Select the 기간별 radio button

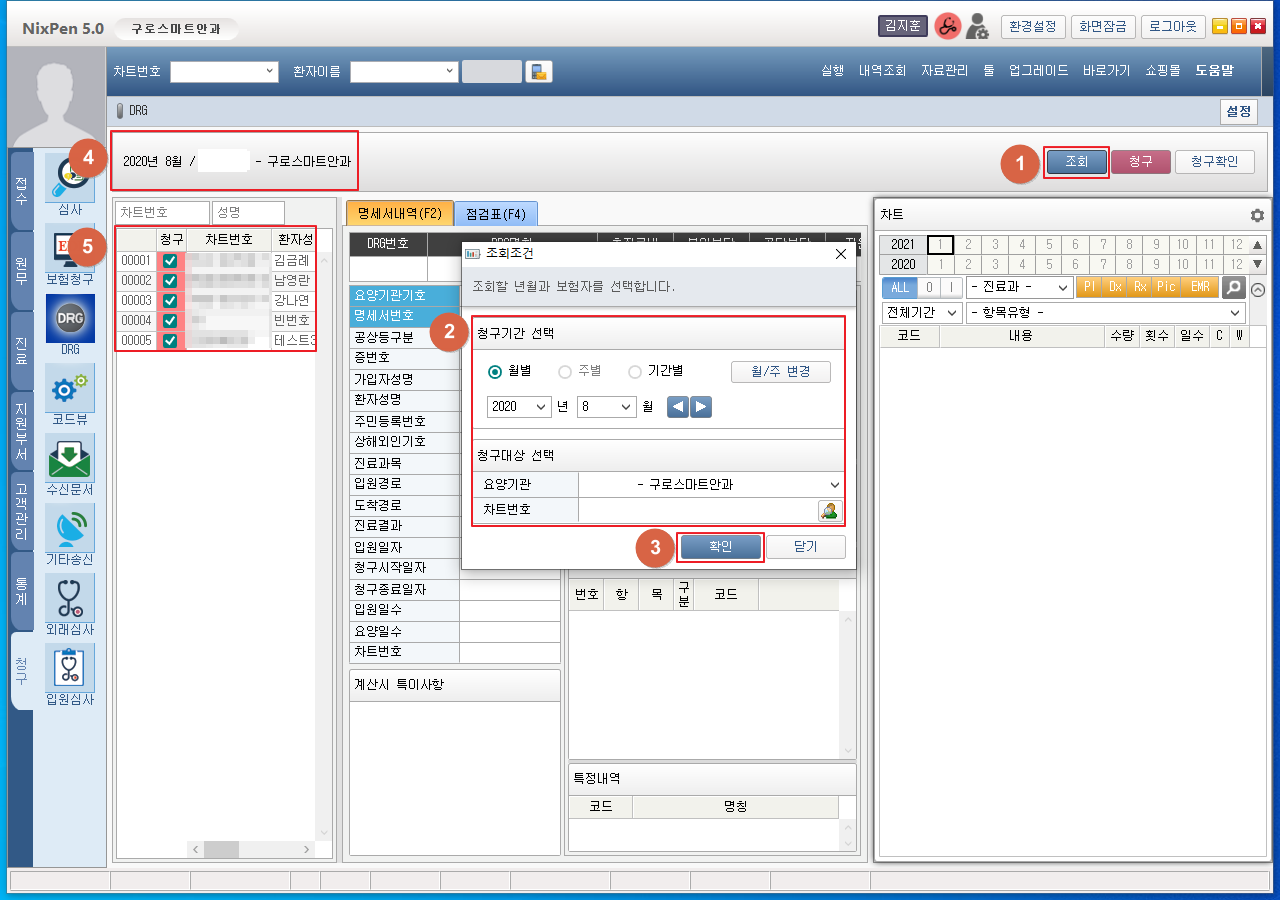tap(635, 372)
